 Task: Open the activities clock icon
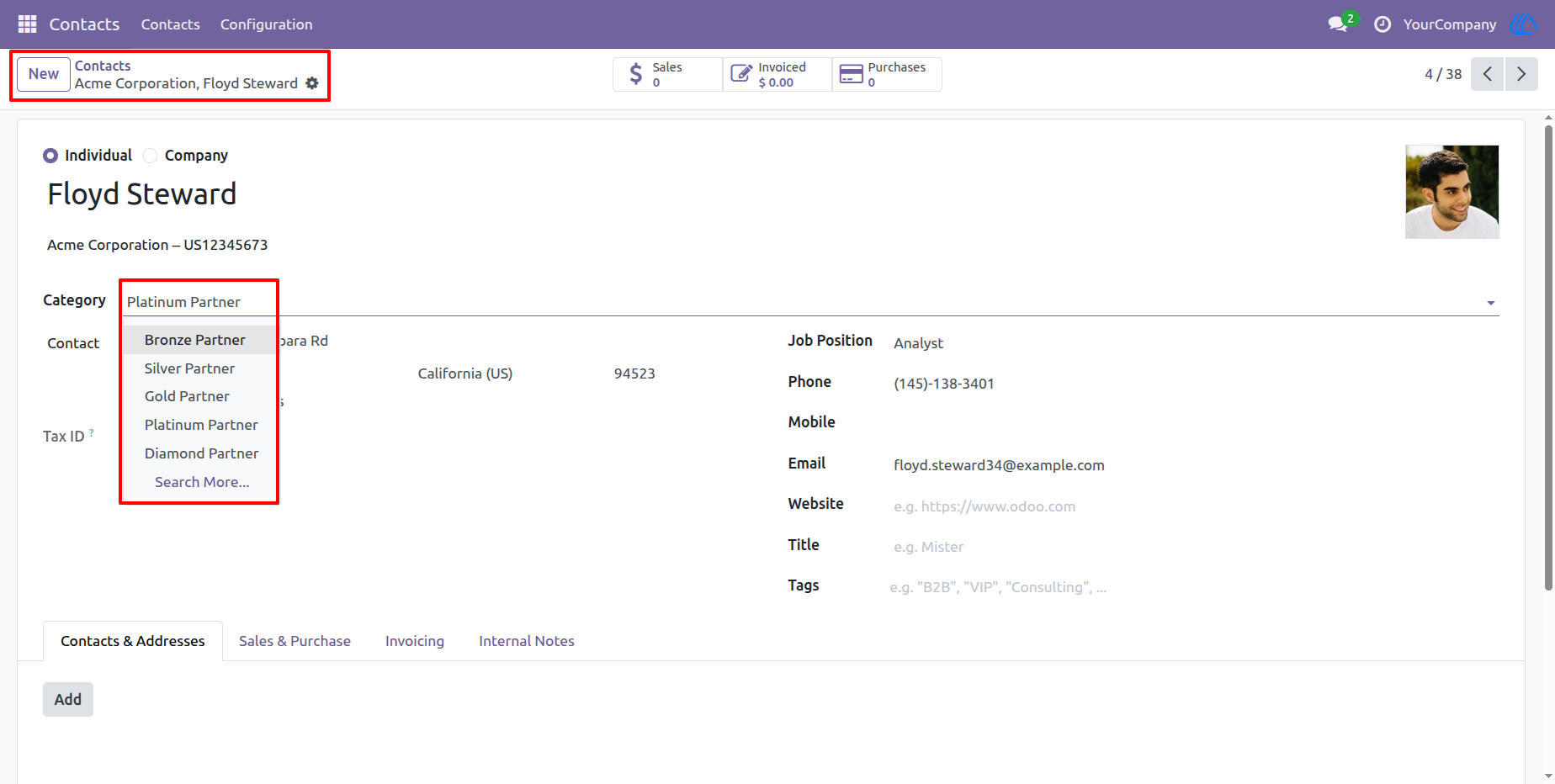(x=1383, y=24)
